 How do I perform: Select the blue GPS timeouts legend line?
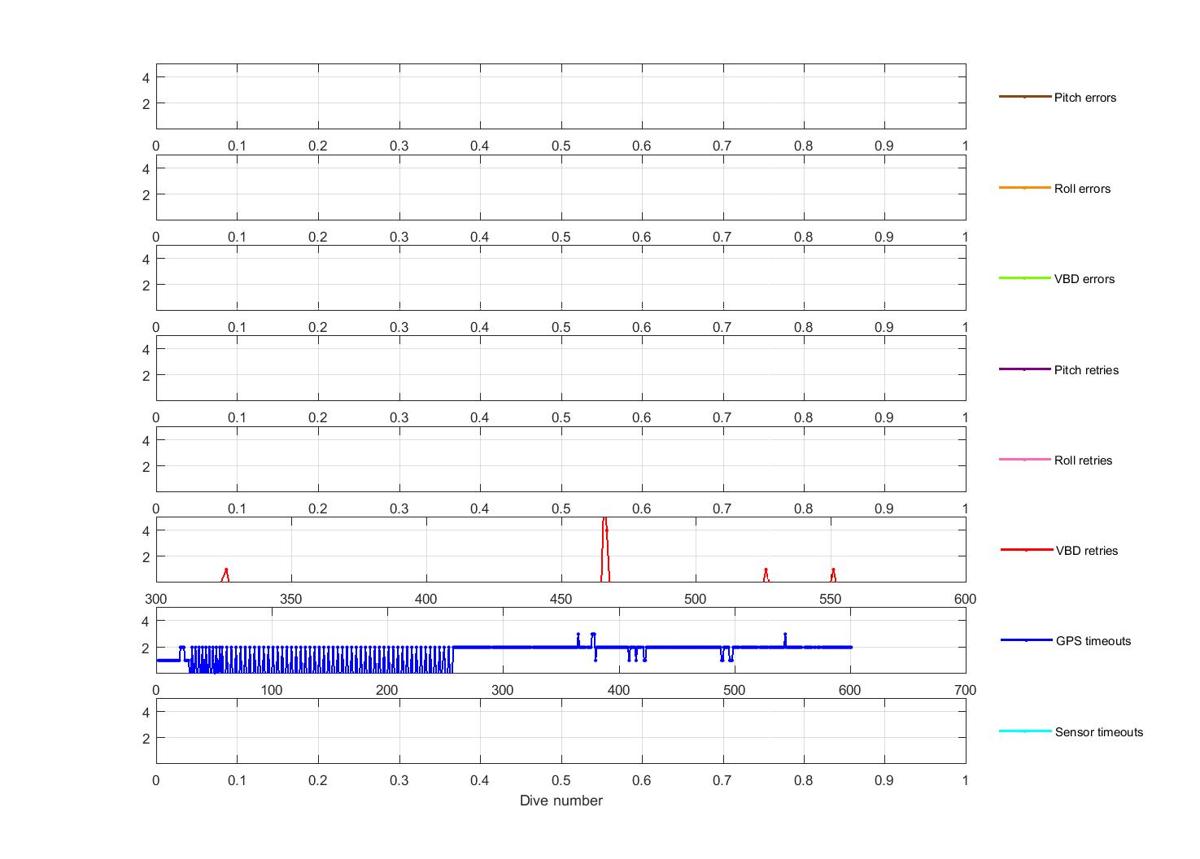coord(1027,640)
